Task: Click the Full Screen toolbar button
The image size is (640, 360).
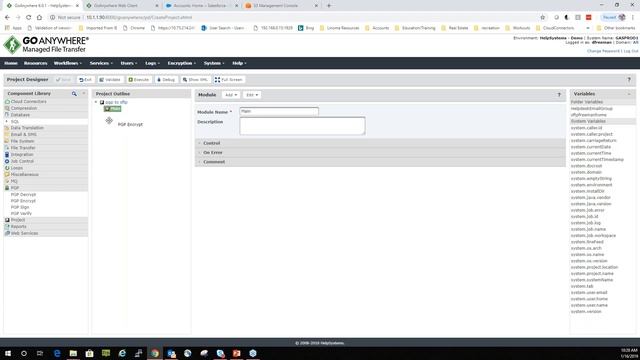Action: click(x=229, y=80)
